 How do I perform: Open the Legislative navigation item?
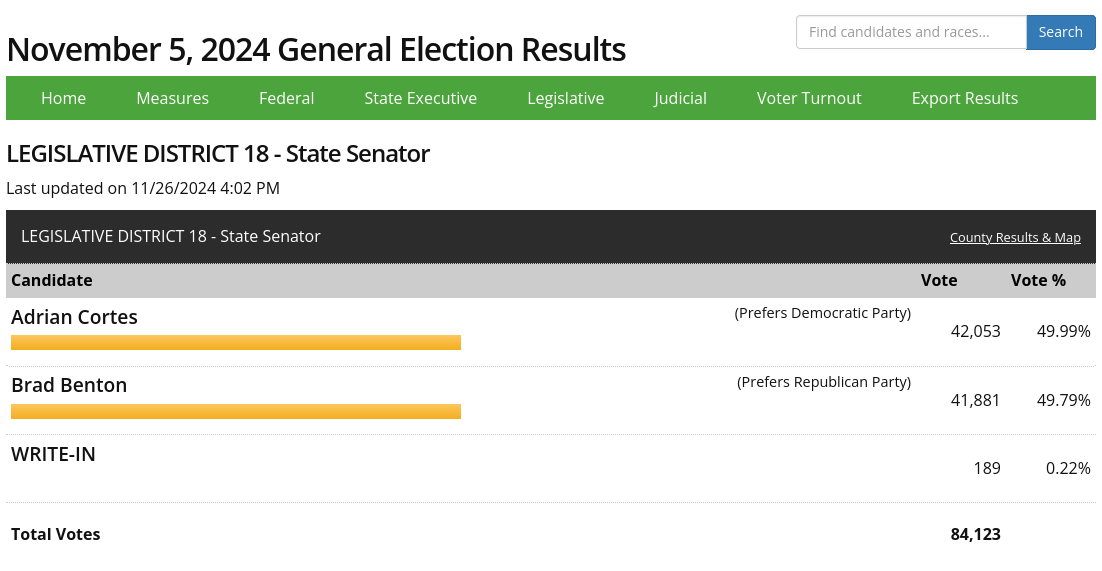tap(566, 98)
